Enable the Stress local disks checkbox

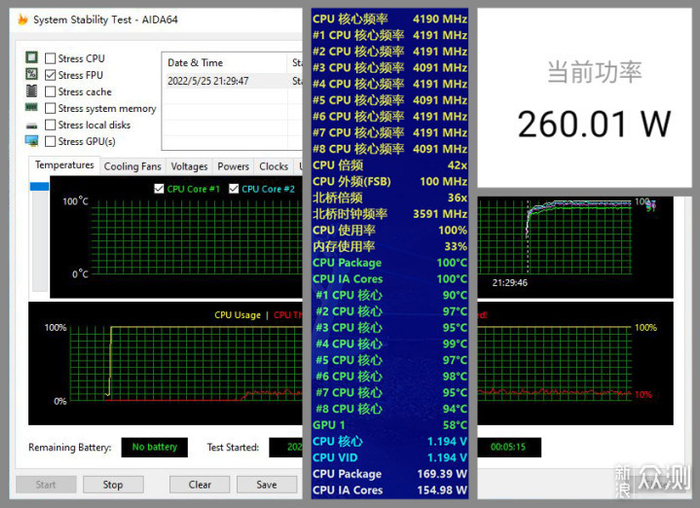(x=50, y=125)
